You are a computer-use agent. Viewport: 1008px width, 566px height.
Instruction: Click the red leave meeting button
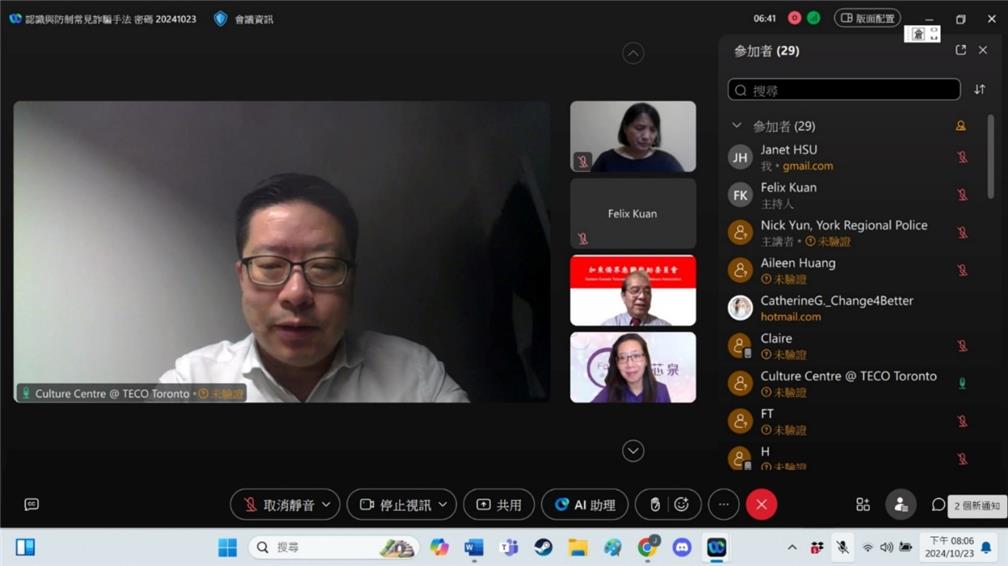761,505
